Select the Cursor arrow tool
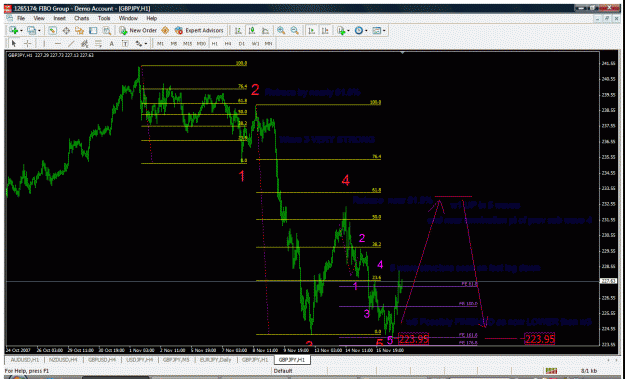The height and width of the screenshot is (379, 625). pos(14,43)
